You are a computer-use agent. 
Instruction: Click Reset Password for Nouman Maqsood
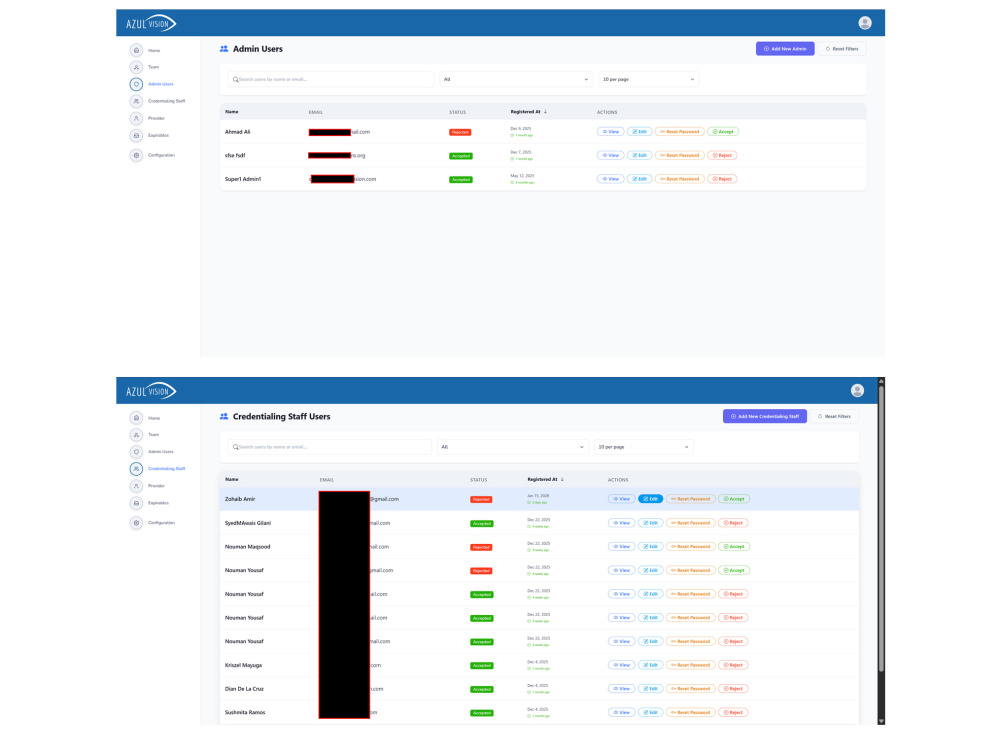point(691,547)
